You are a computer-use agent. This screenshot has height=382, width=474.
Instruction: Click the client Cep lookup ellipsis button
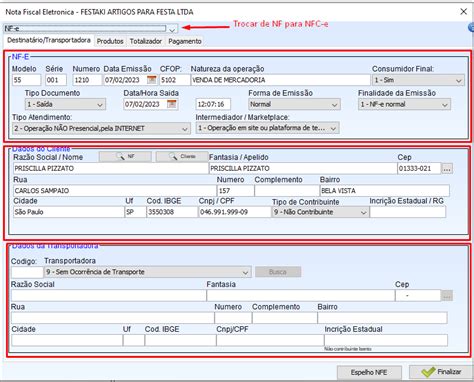[x=447, y=168]
